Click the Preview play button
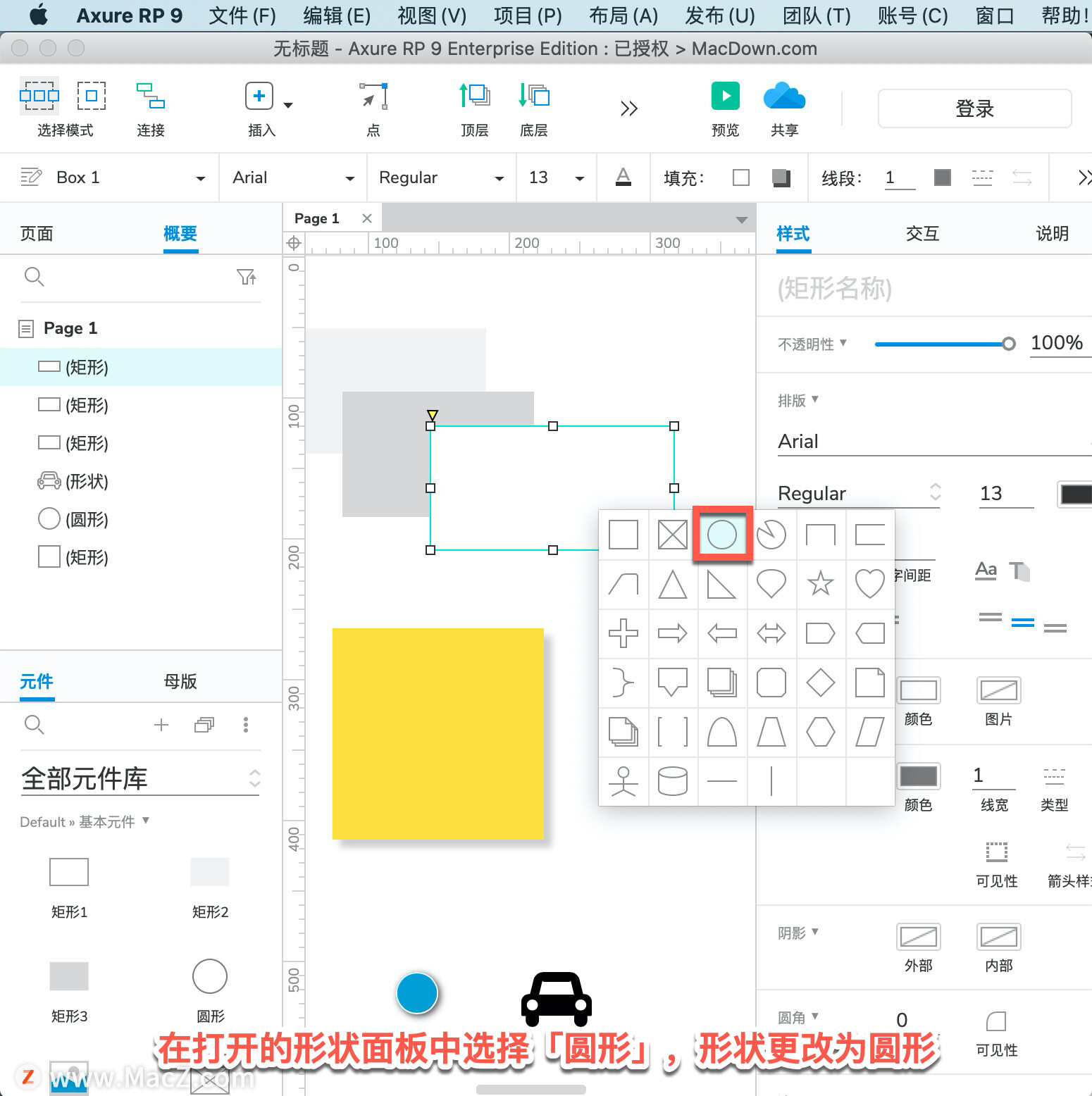The height and width of the screenshot is (1096, 1092). pyautogui.click(x=726, y=96)
